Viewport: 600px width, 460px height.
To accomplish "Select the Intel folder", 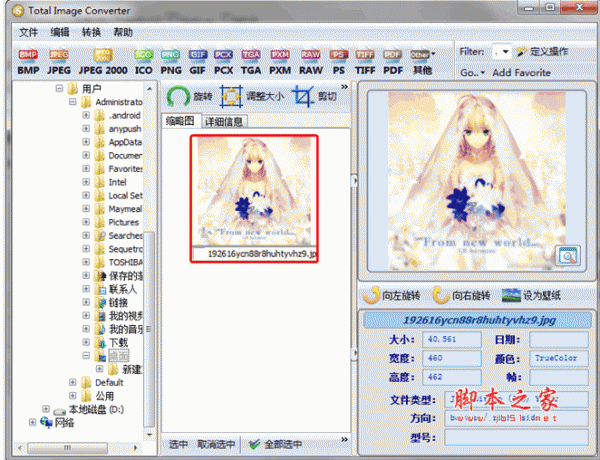I will [x=117, y=182].
